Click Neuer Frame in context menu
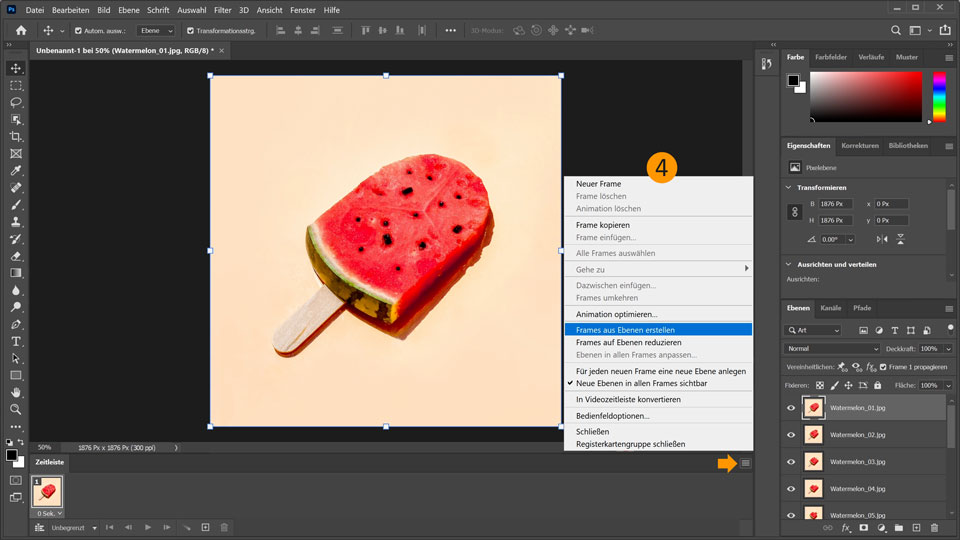 click(x=598, y=184)
